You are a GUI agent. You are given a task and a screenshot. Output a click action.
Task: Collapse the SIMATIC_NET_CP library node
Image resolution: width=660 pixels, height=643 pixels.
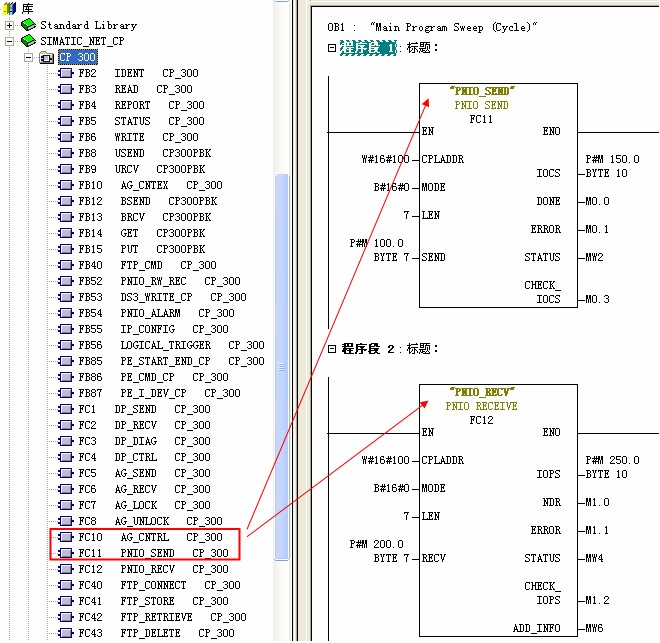coord(9,41)
